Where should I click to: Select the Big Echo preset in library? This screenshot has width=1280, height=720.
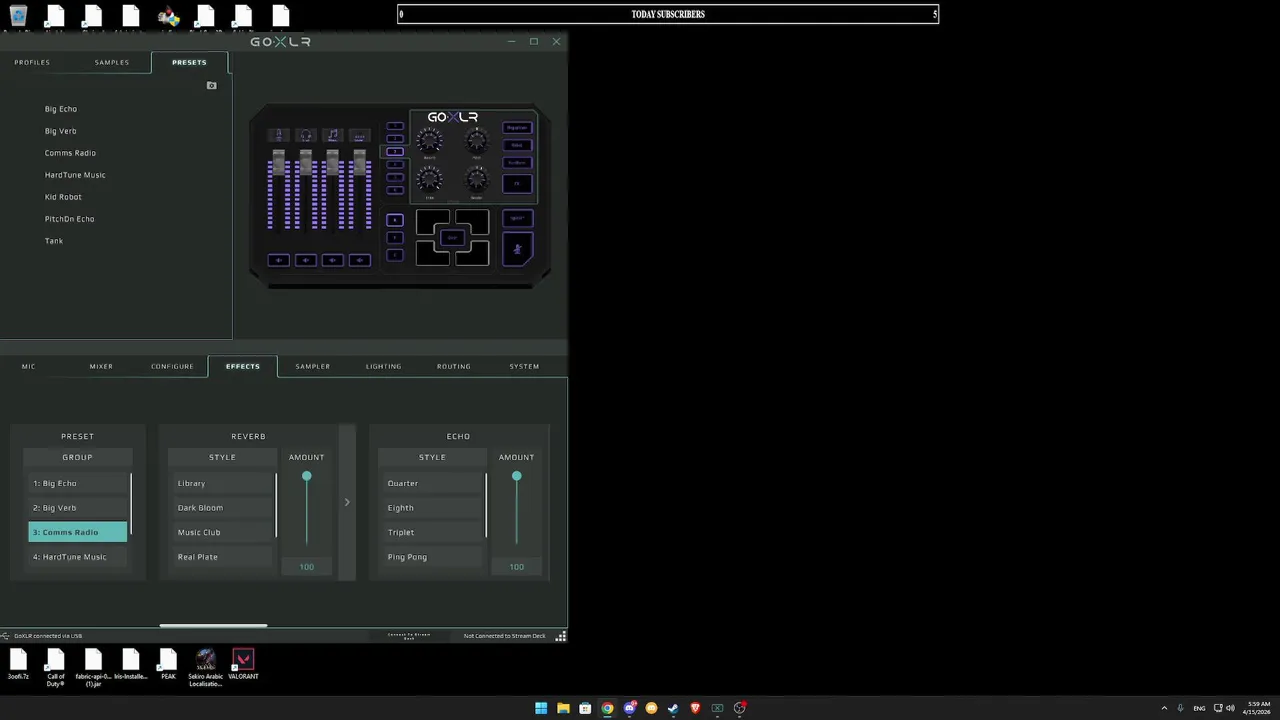click(61, 109)
